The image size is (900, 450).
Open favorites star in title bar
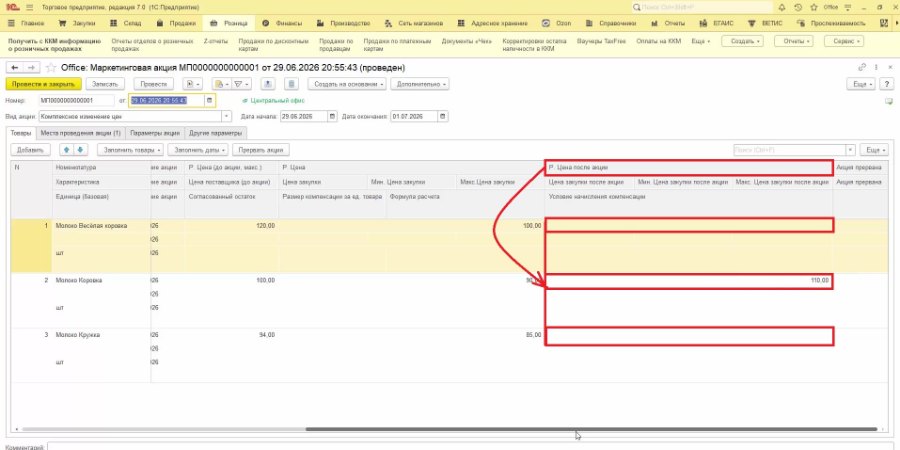click(813, 7)
